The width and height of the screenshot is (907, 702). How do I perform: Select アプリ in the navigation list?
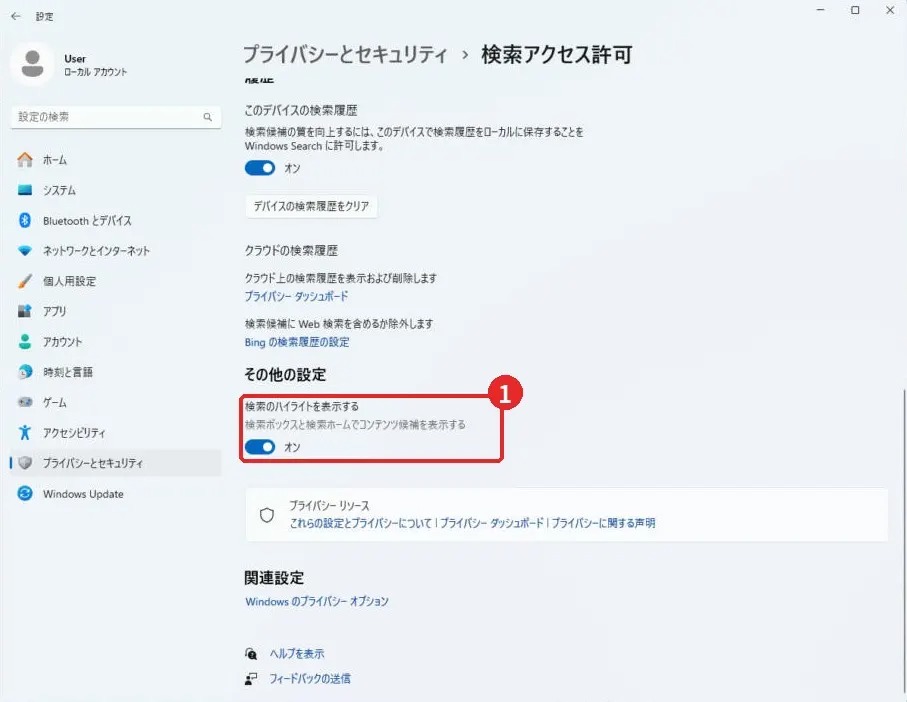click(116, 311)
